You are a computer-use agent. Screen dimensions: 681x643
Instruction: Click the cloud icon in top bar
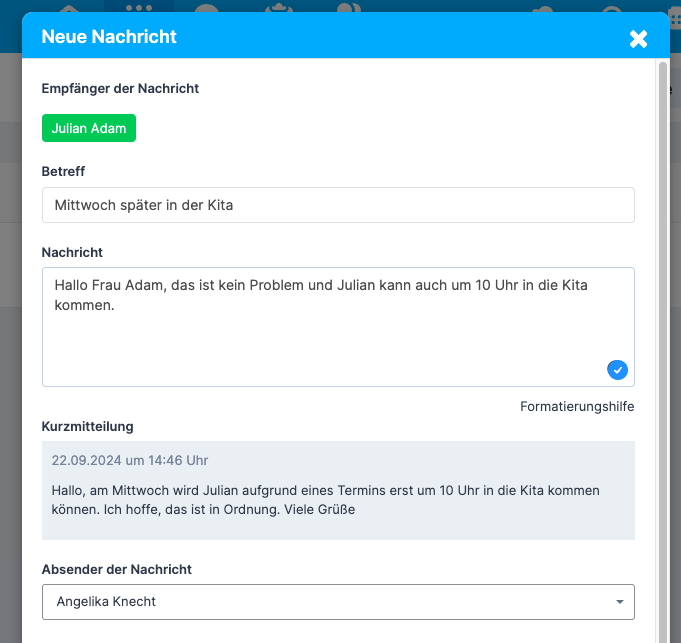pos(543,9)
